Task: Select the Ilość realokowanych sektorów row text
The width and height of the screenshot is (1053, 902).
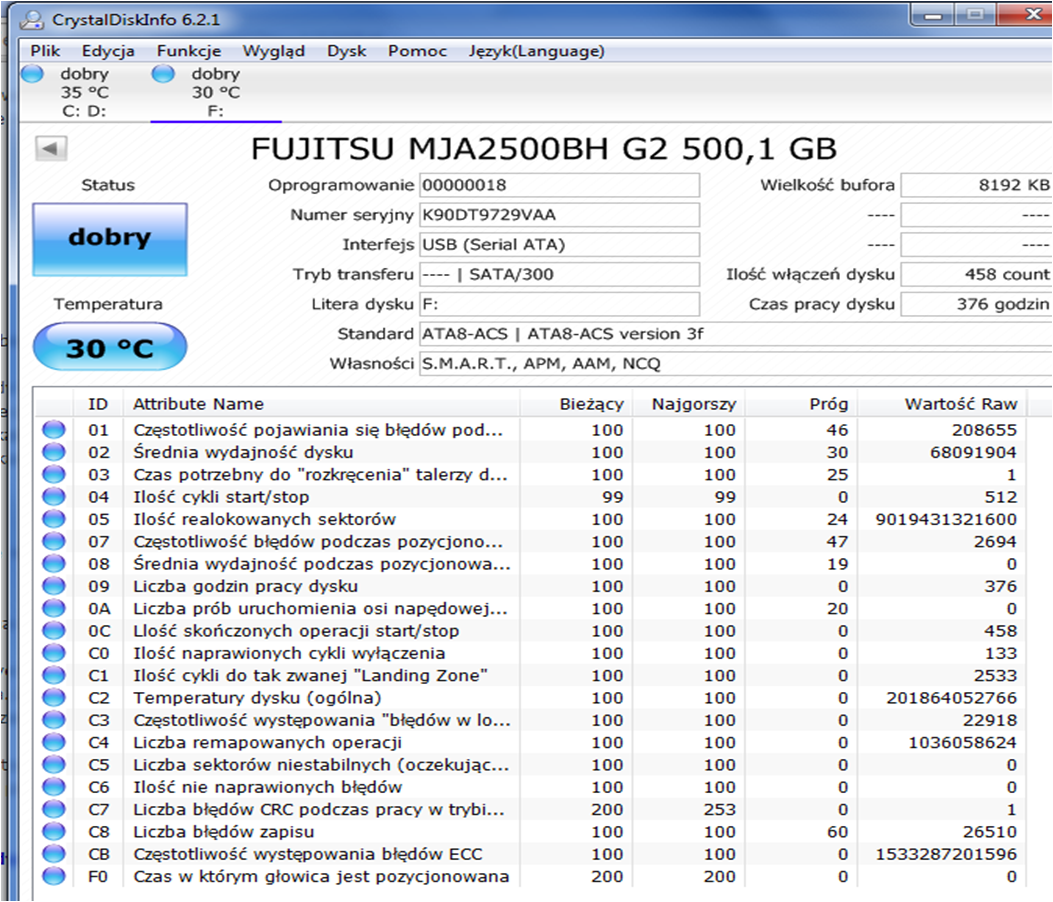Action: (265, 519)
